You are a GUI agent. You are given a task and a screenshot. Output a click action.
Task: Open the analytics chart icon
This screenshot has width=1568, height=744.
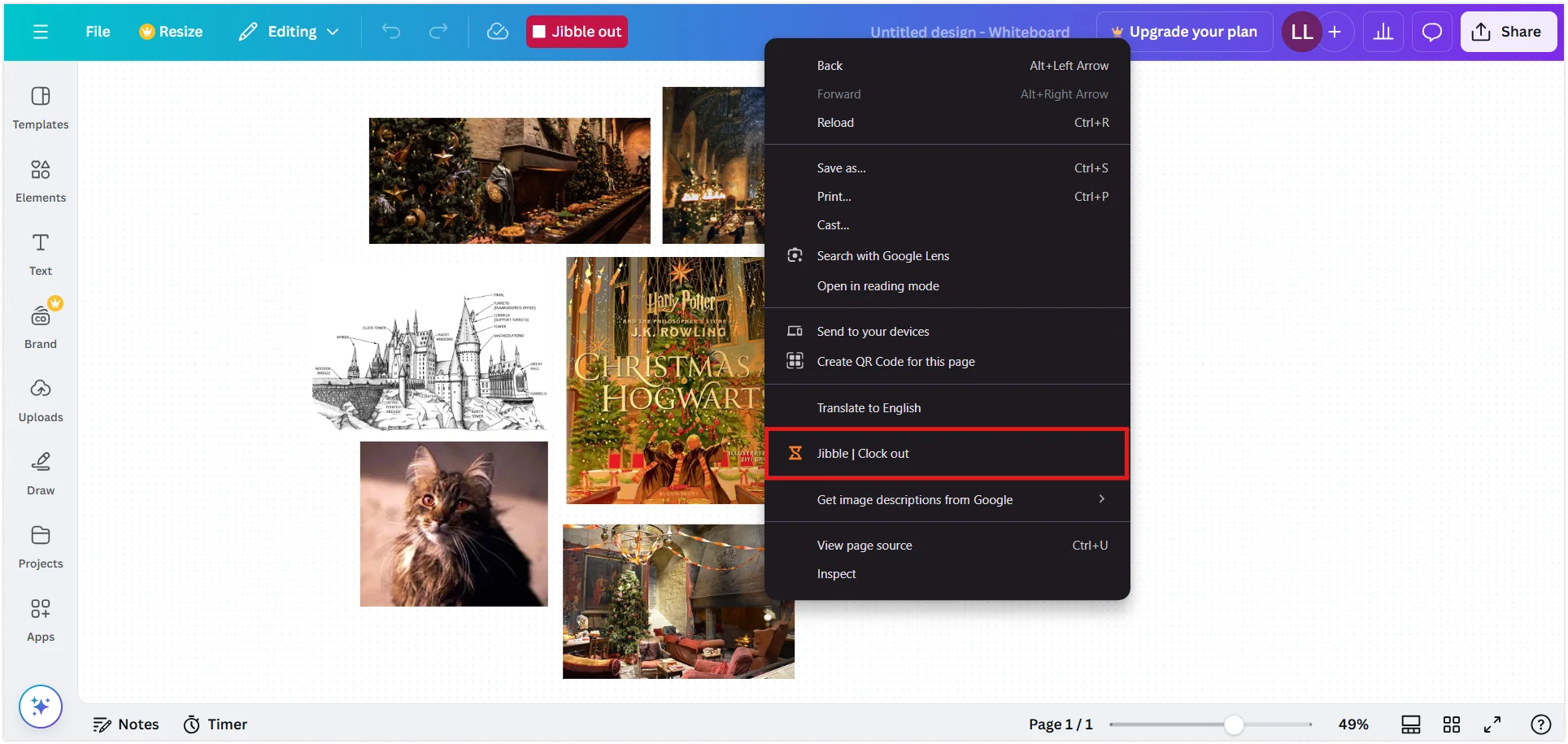pos(1383,32)
